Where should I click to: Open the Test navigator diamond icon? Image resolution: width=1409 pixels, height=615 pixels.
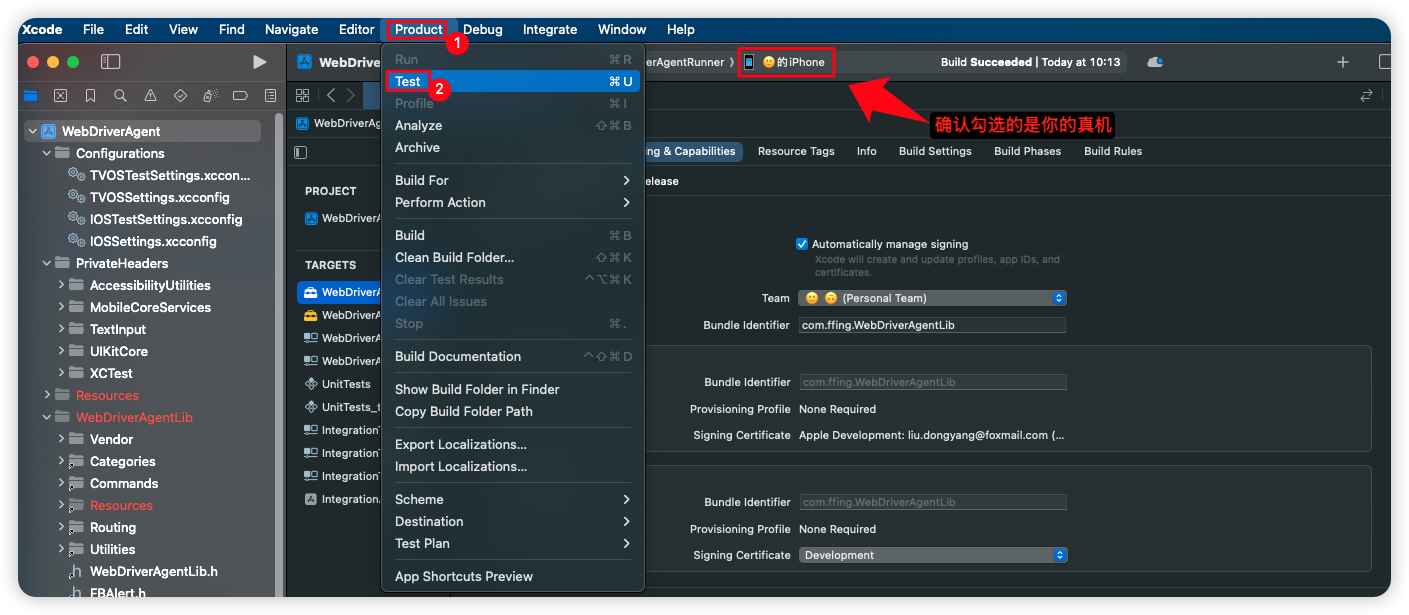(180, 96)
